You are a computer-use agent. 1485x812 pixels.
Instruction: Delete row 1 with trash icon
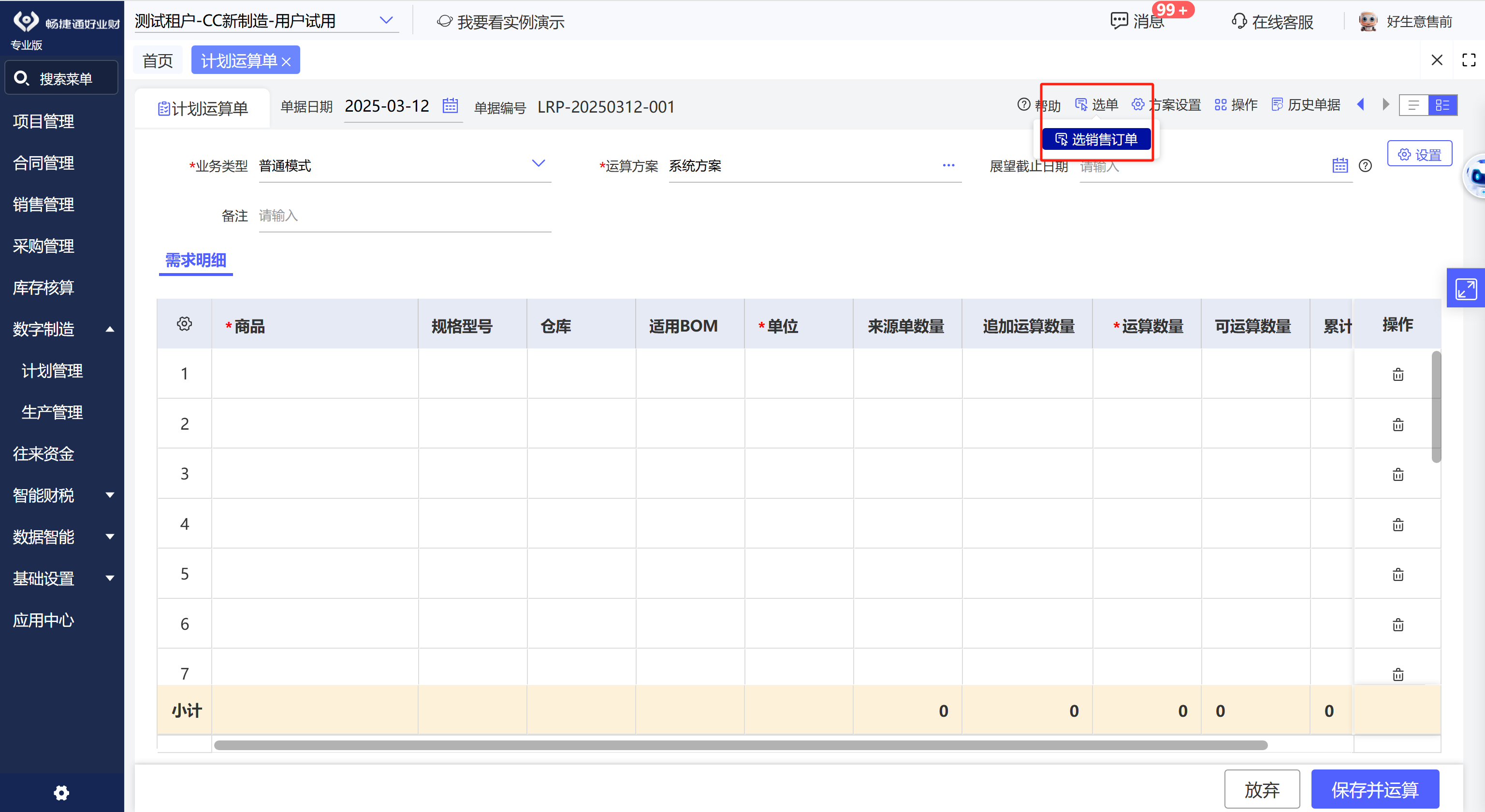[x=1398, y=375]
